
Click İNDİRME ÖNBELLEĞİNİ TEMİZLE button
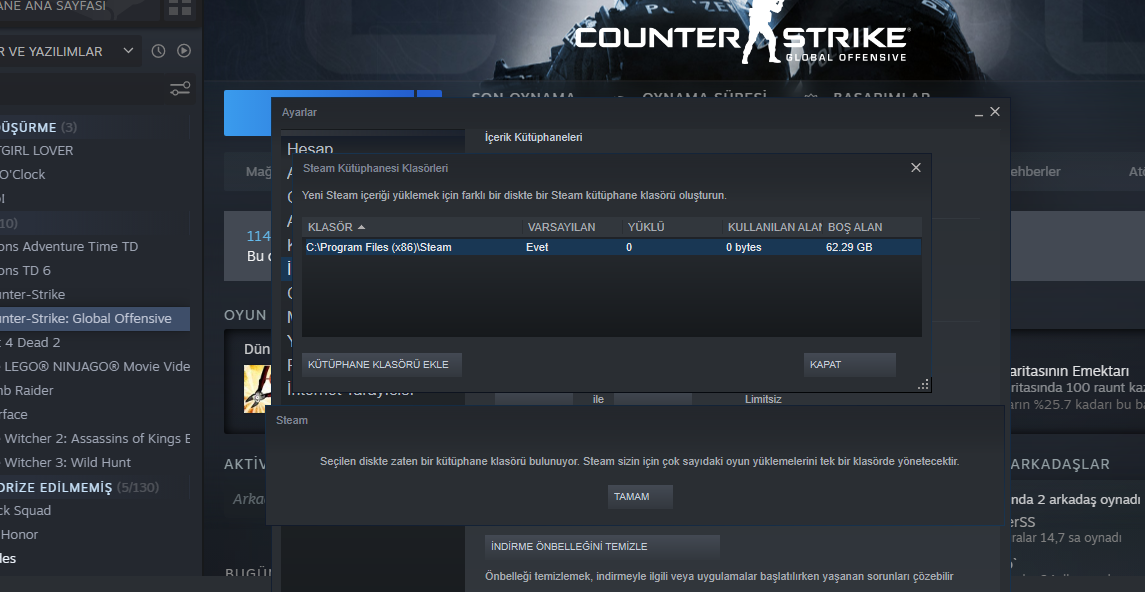[602, 547]
